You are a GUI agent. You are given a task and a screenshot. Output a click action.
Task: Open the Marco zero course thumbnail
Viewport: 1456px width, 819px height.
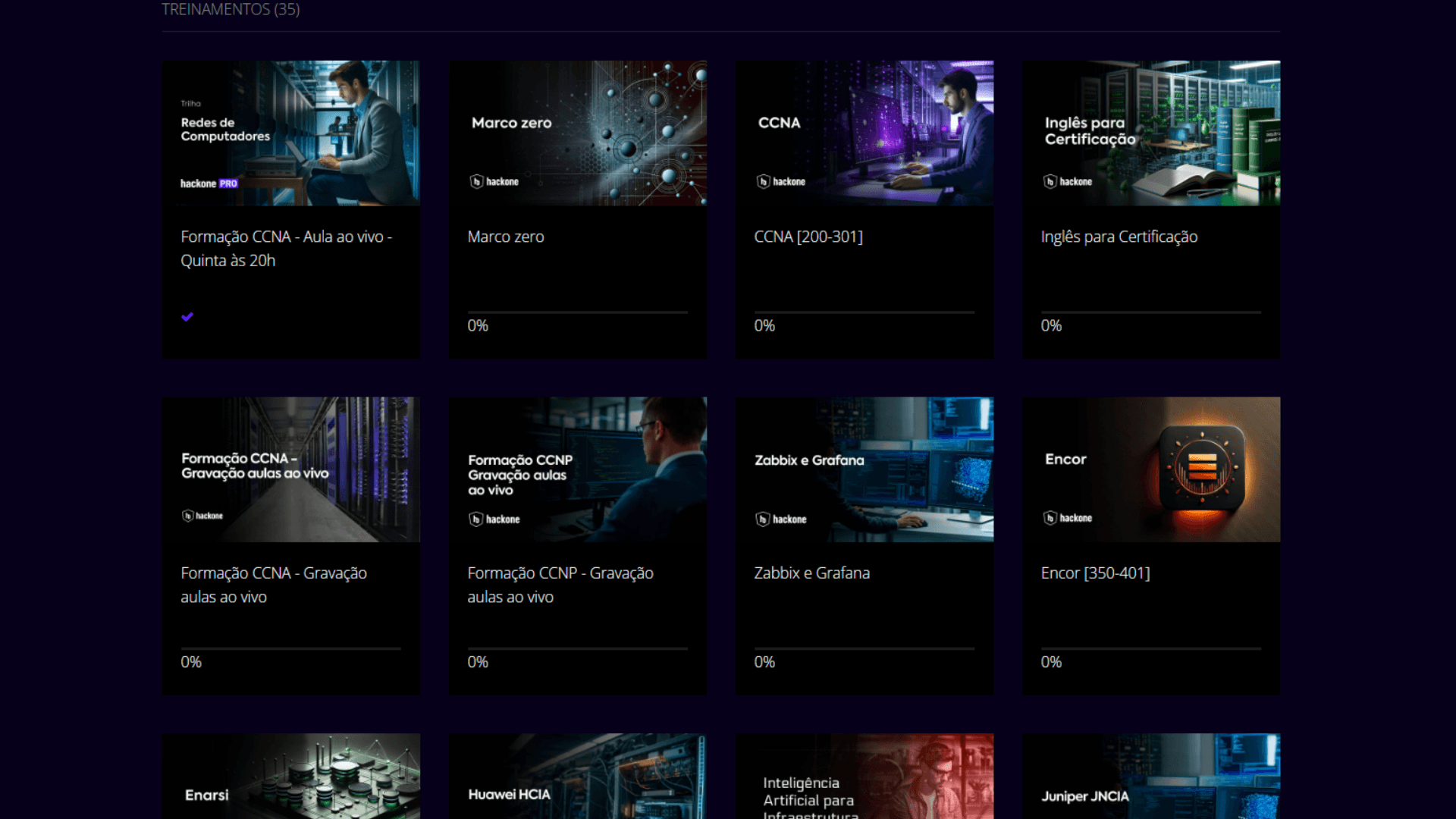[x=577, y=133]
